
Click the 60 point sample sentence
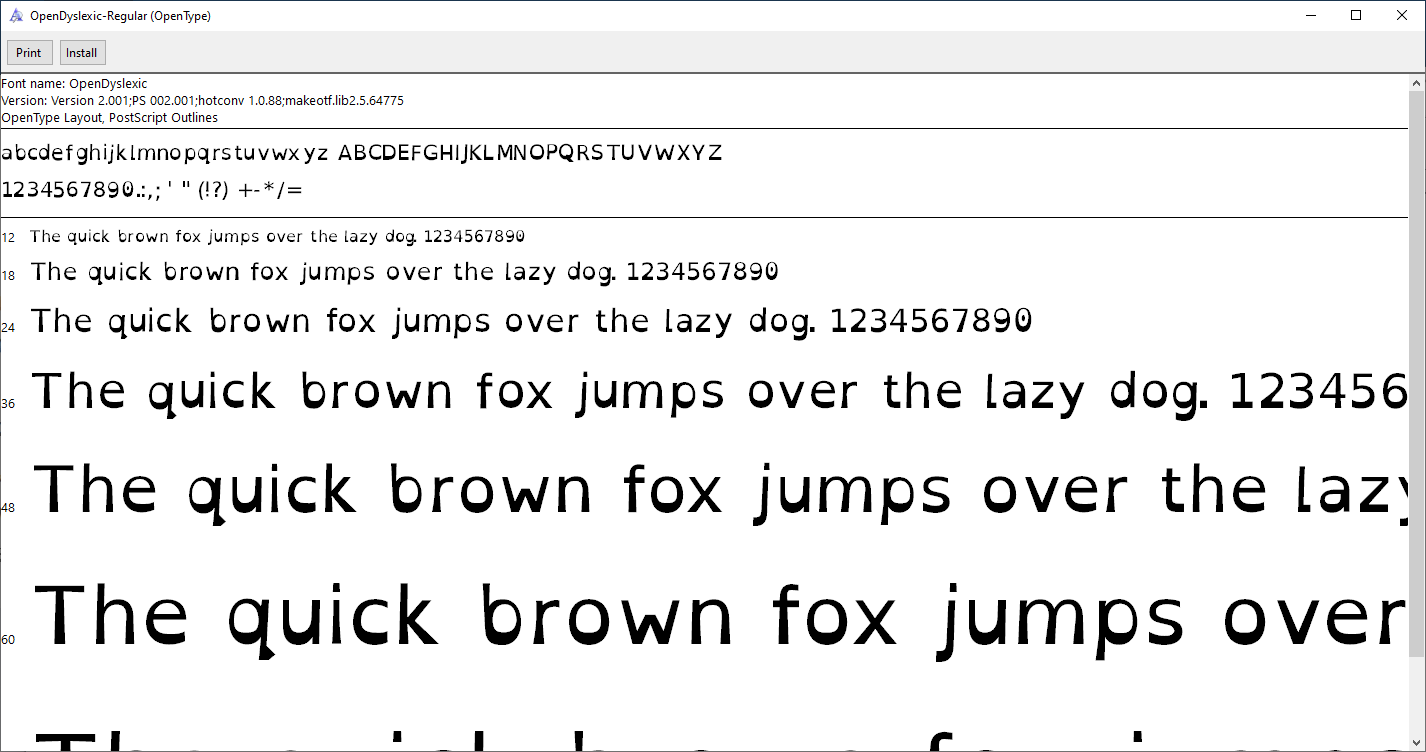[720, 621]
